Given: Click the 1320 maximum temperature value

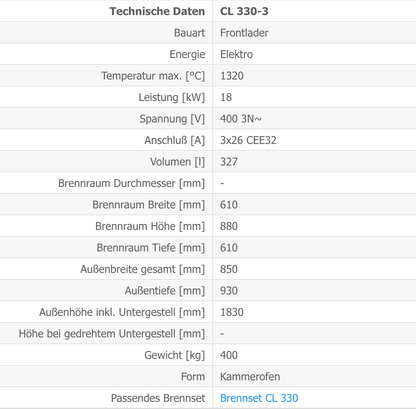Looking at the screenshot, I should coord(232,76).
